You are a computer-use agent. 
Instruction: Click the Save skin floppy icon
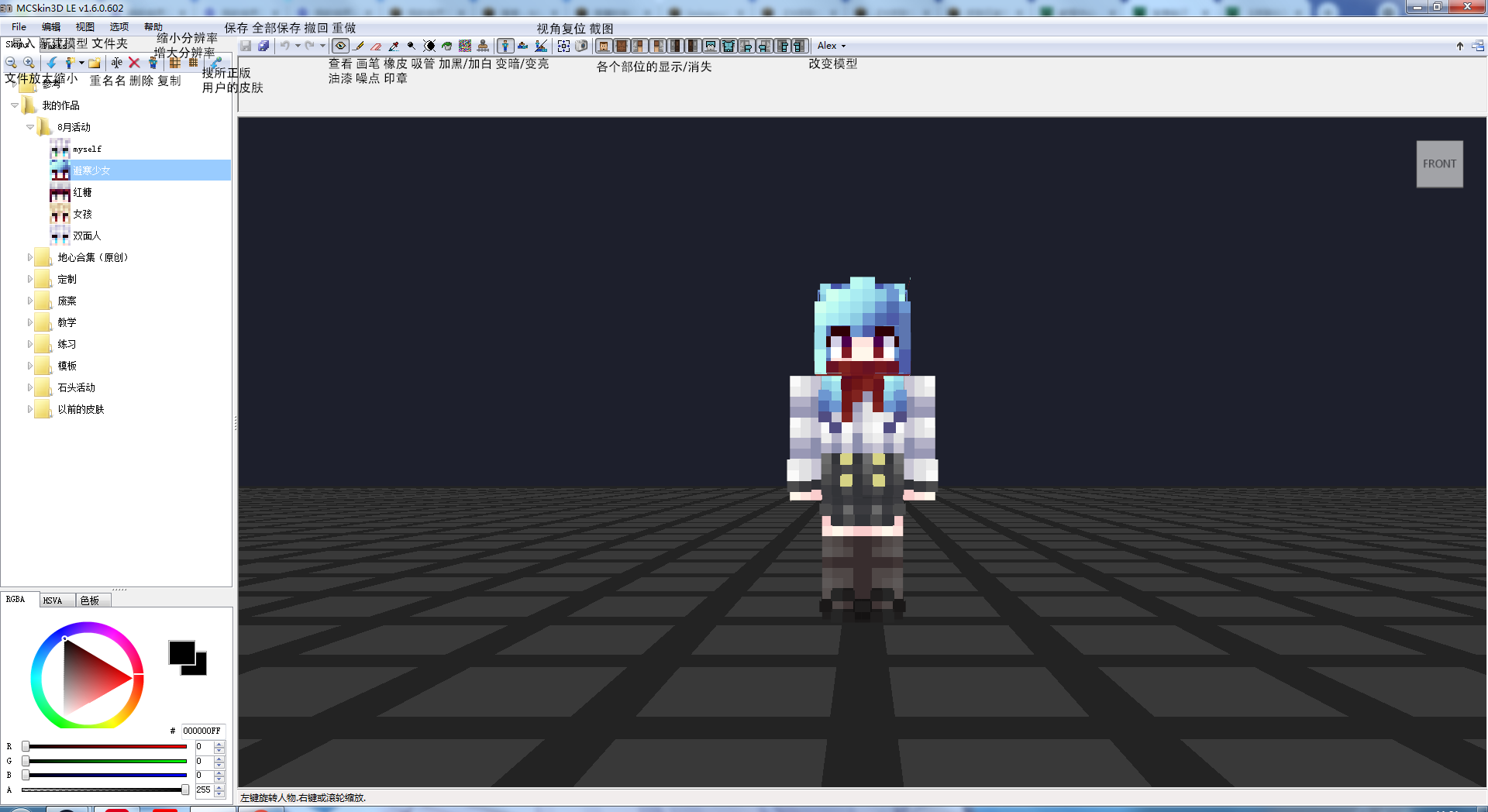click(x=246, y=46)
